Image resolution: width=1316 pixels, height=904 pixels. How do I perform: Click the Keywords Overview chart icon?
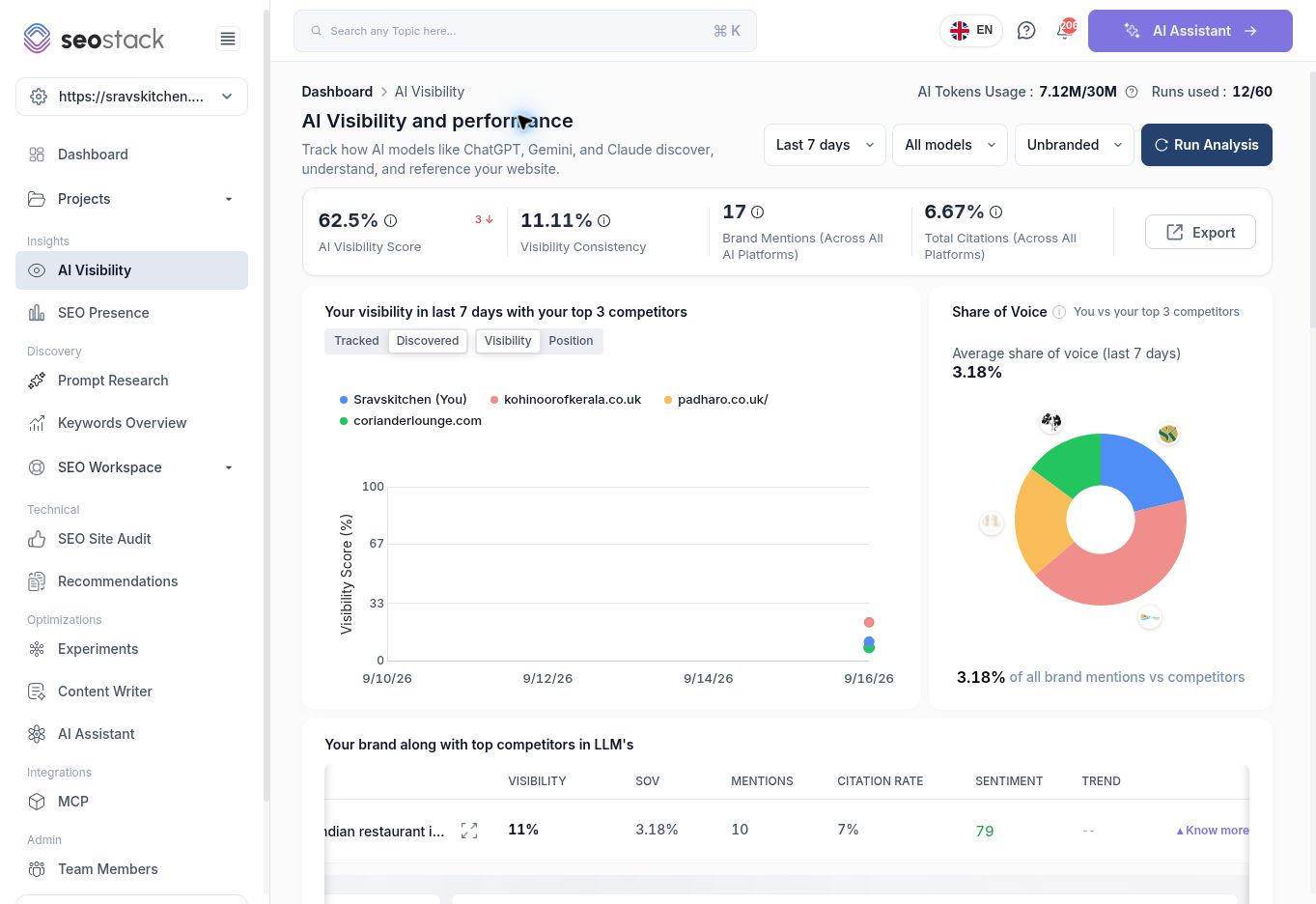[37, 423]
